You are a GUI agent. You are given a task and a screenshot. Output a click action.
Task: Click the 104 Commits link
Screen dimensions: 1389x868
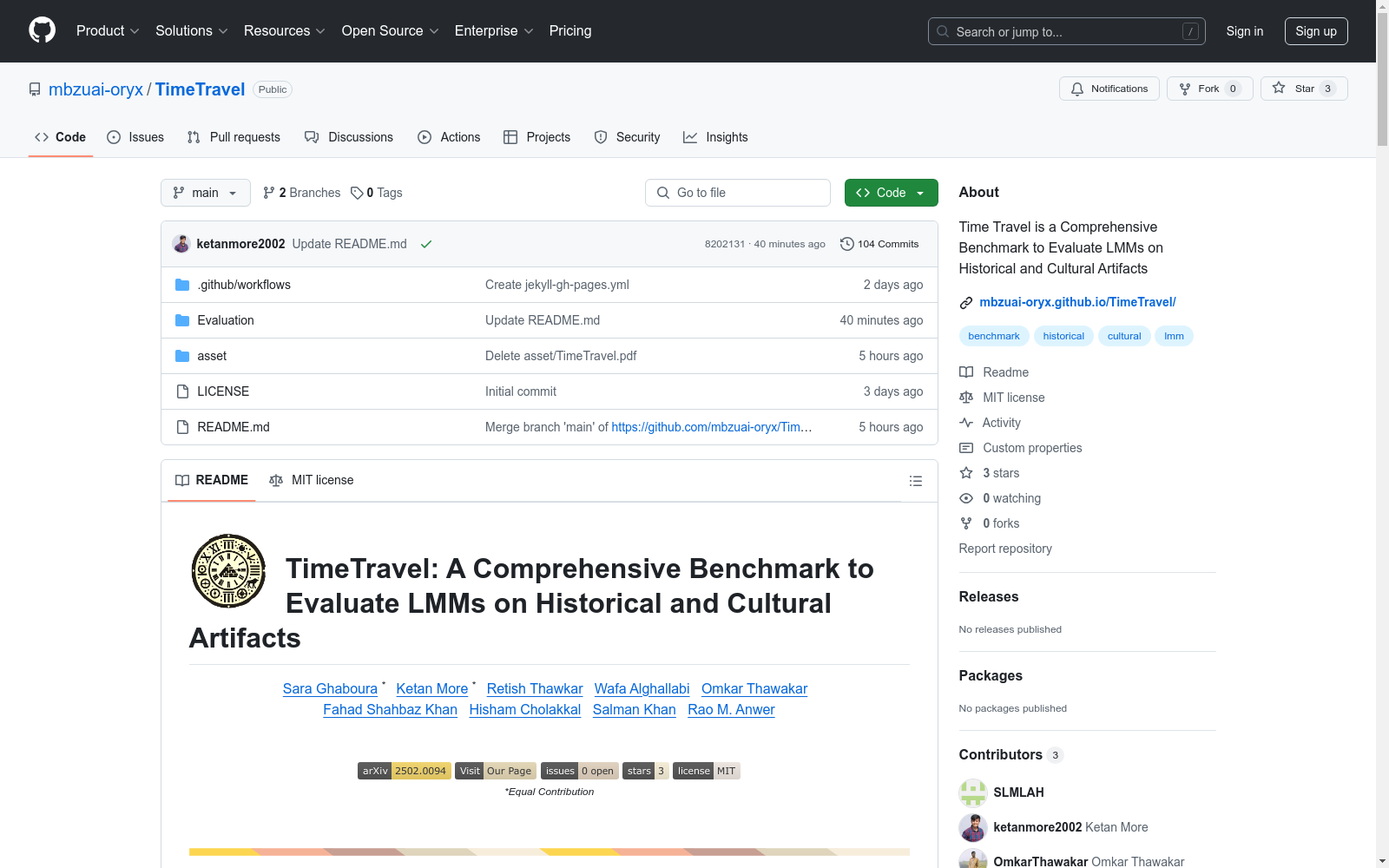pos(879,244)
